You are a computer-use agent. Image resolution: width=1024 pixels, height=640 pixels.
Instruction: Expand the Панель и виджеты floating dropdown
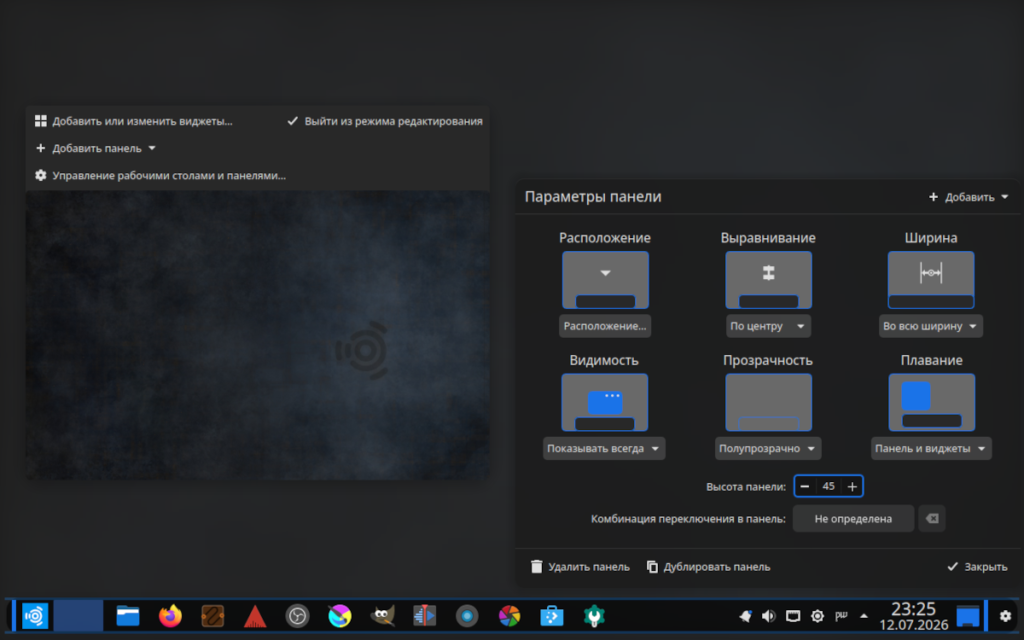click(x=931, y=449)
